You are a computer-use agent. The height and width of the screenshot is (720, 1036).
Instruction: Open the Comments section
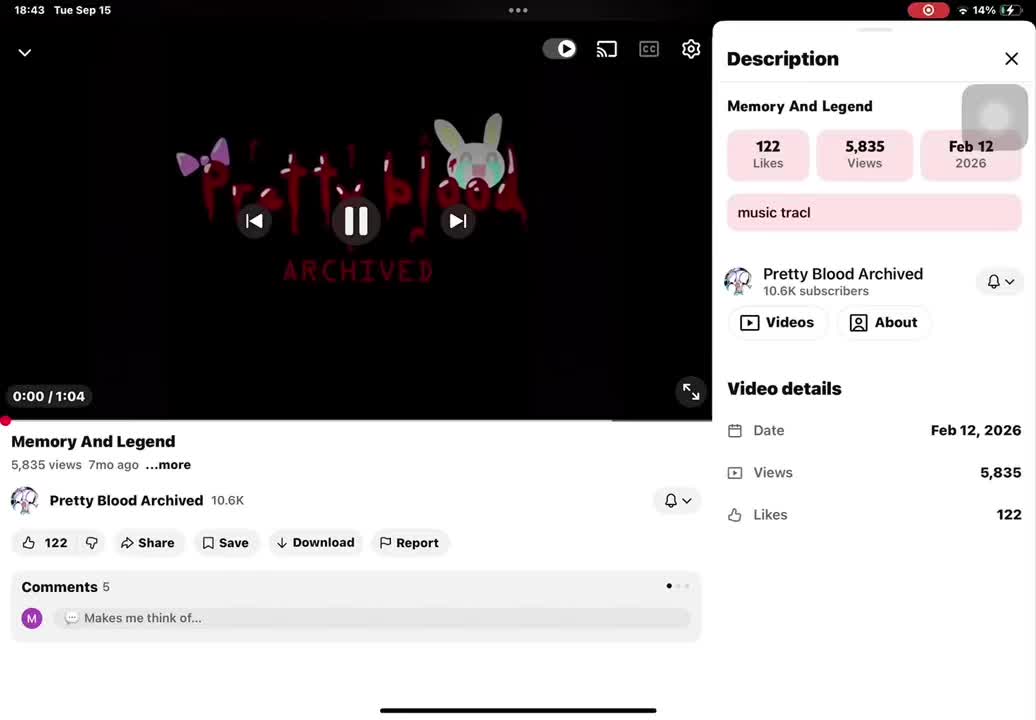(x=355, y=606)
